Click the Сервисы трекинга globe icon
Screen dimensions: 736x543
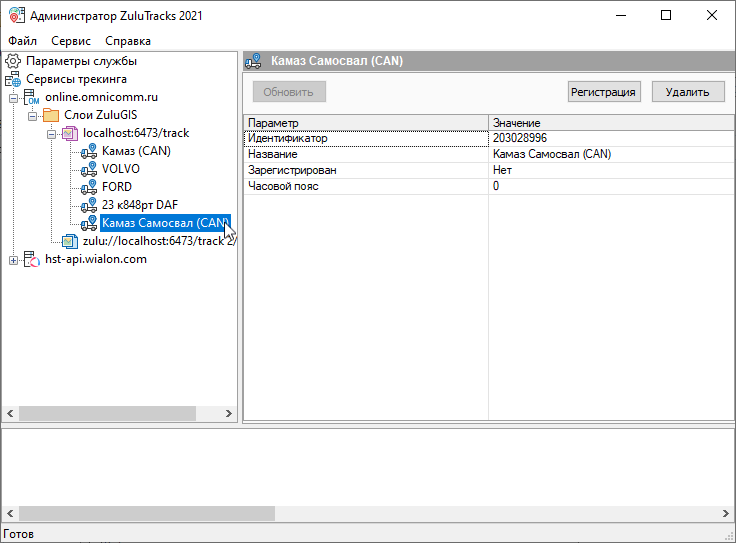pos(13,79)
